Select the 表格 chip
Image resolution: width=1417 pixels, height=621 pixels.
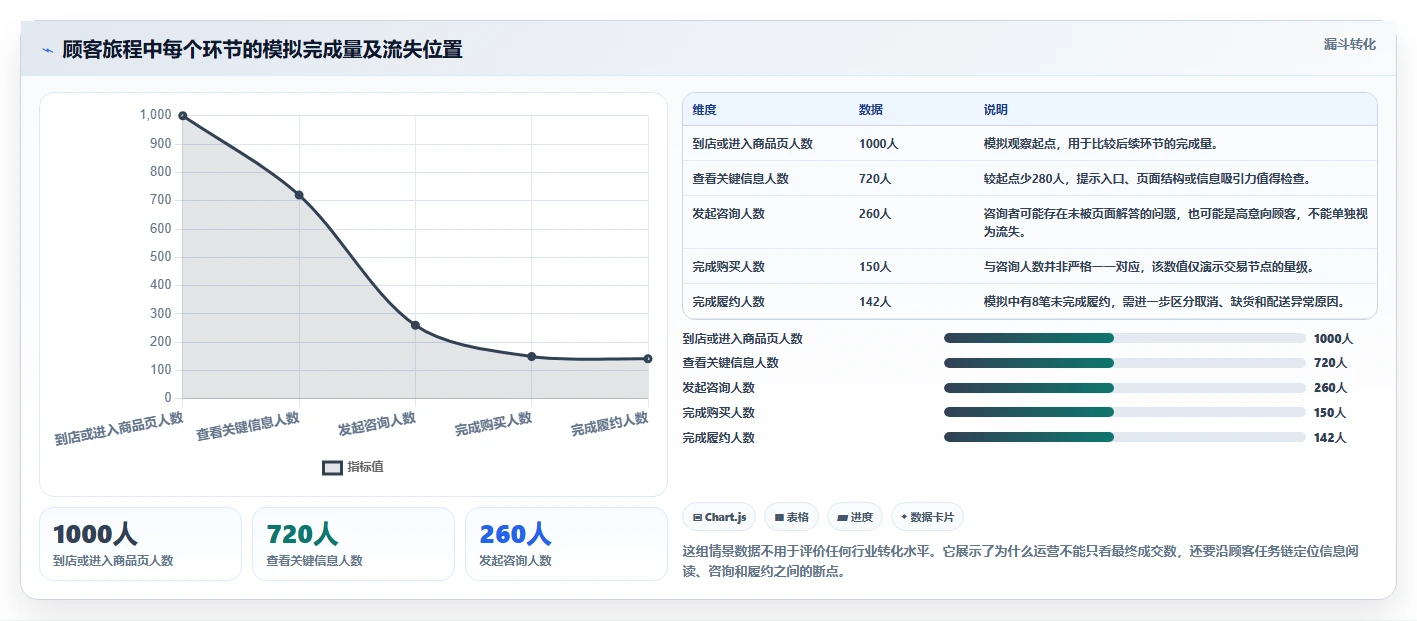pyautogui.click(x=791, y=517)
